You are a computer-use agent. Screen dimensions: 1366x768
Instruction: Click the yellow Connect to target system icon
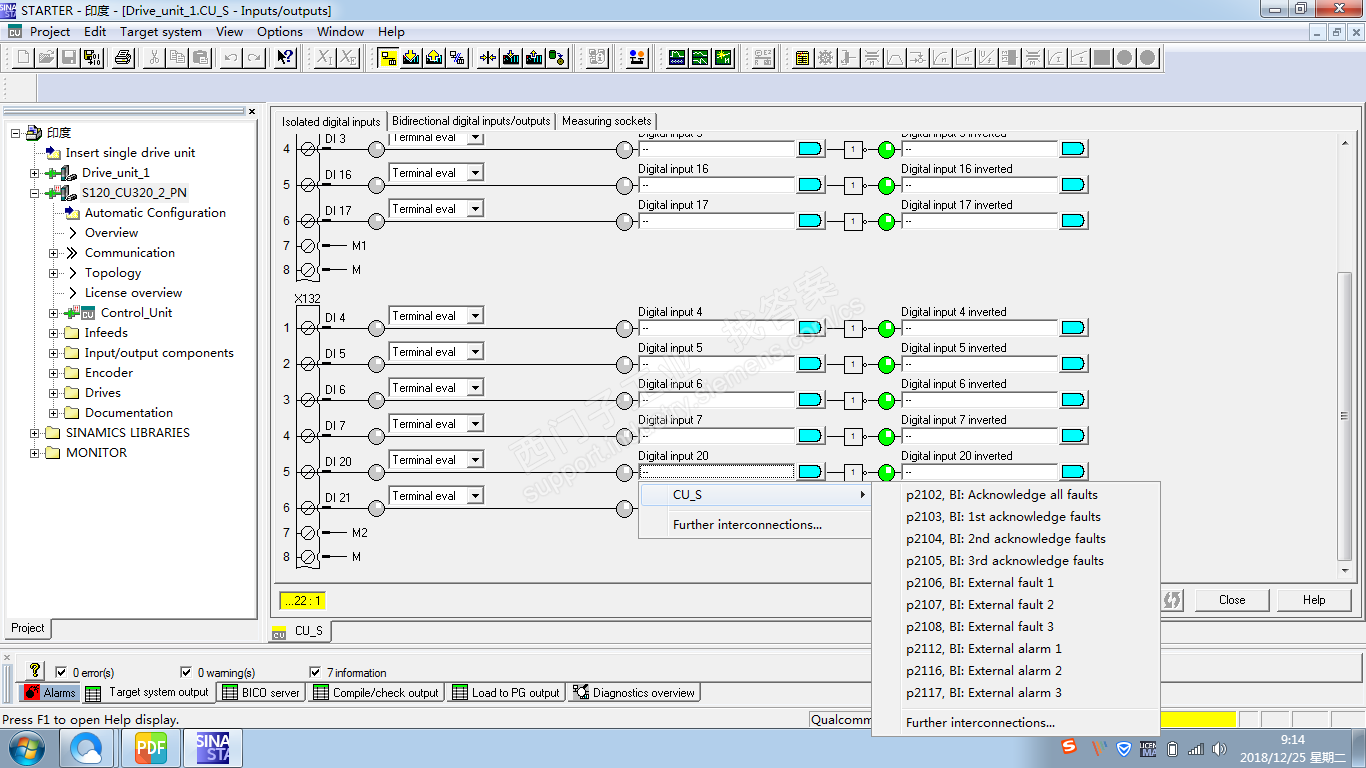(388, 58)
